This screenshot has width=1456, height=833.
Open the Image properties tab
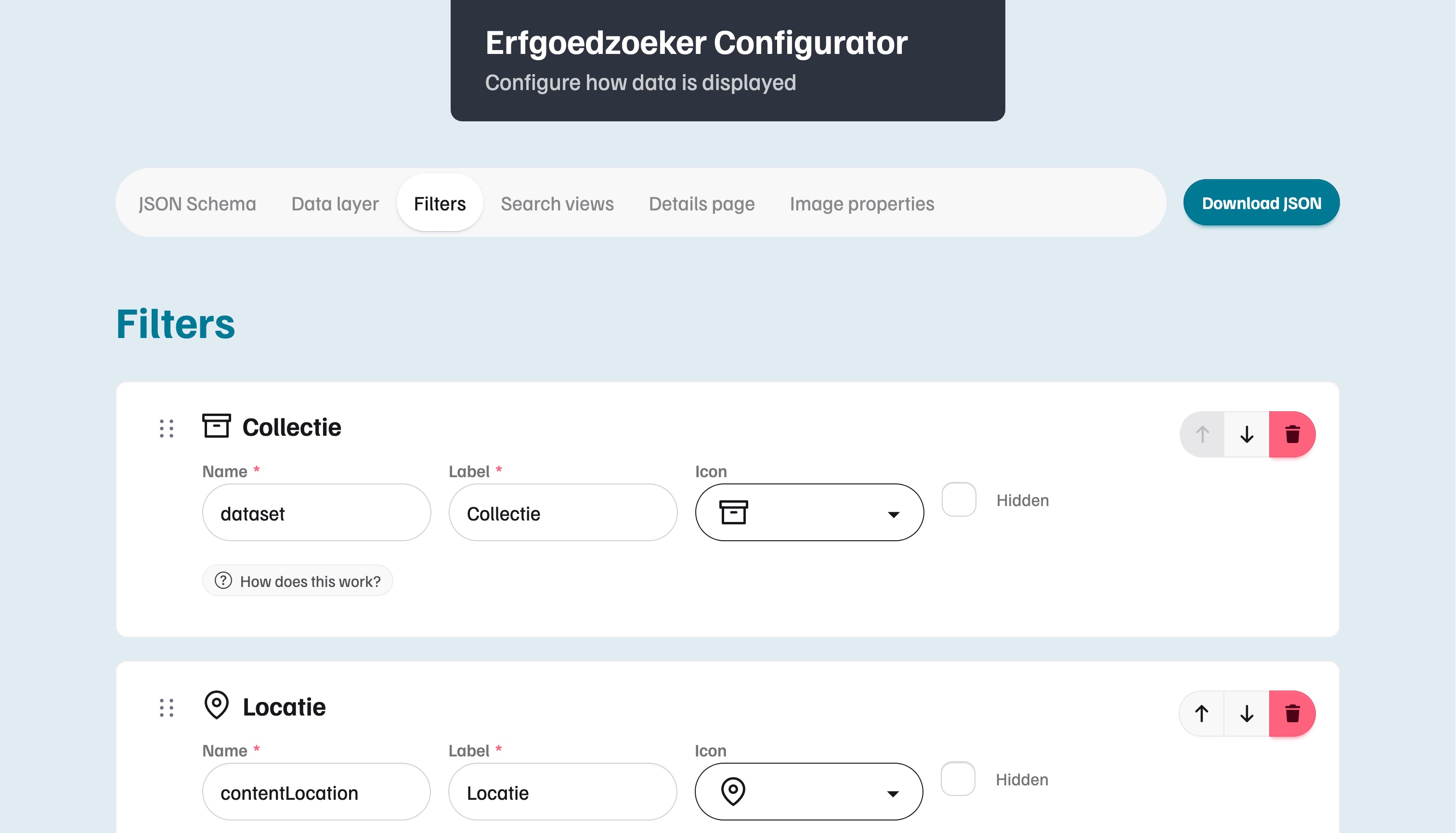[862, 203]
